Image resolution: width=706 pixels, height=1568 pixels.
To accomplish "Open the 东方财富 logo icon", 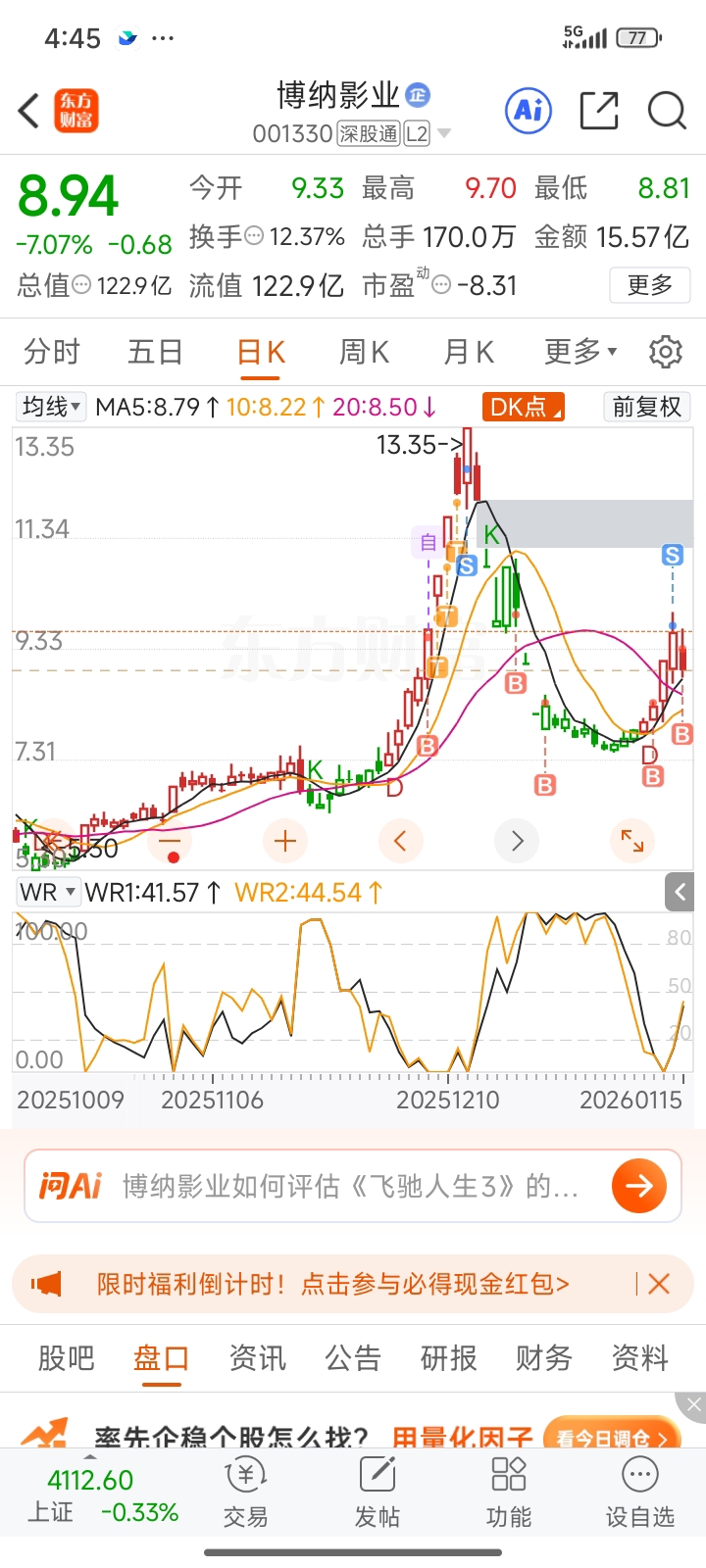I will 76,111.
